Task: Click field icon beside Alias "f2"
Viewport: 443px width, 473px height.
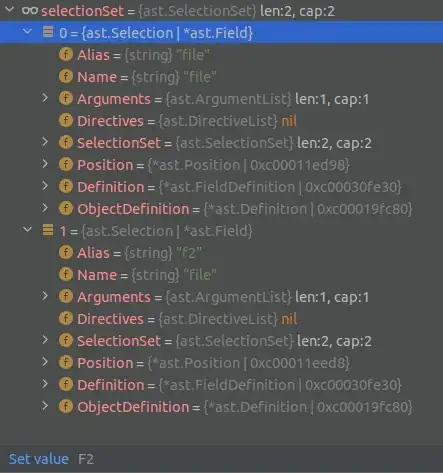Action: coord(66,252)
